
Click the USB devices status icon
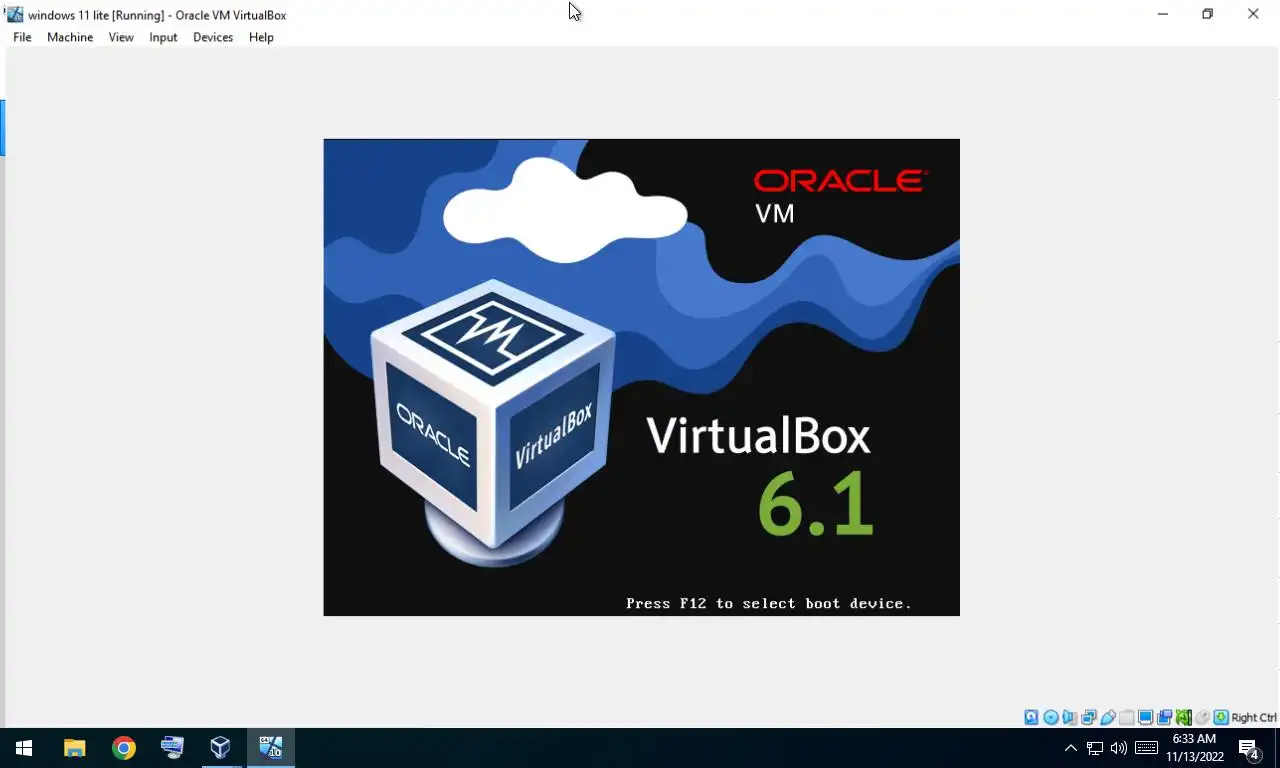(x=1108, y=717)
